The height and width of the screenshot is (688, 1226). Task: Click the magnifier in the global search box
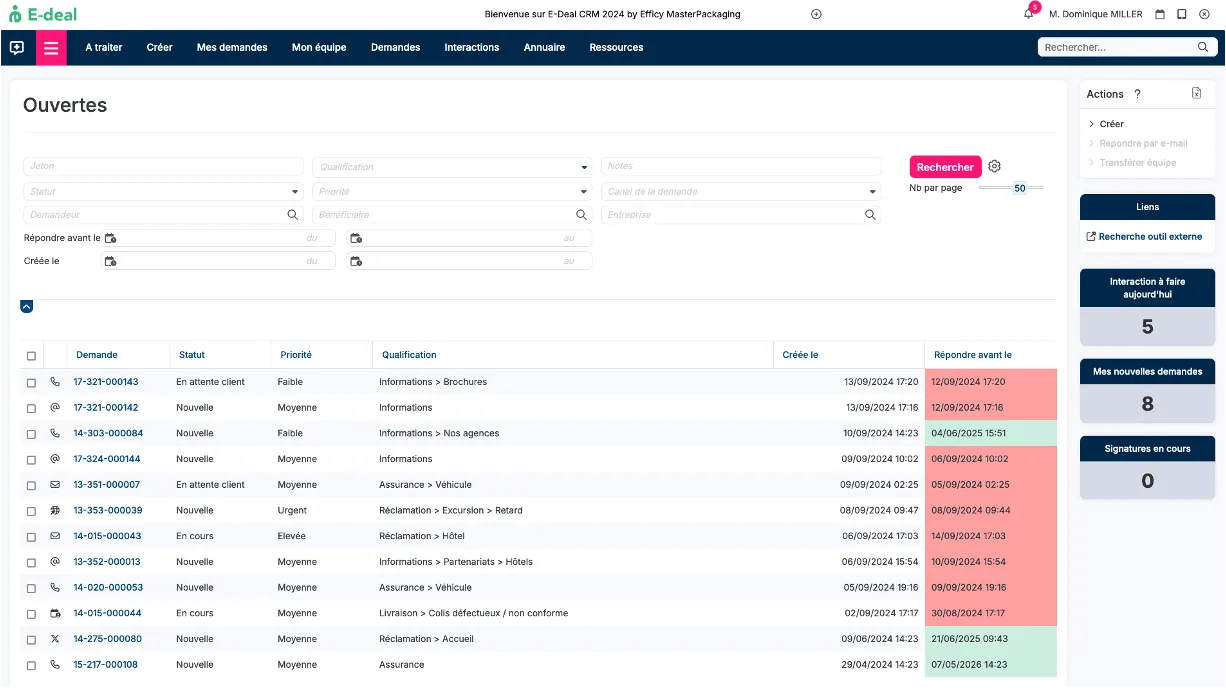pos(1203,47)
